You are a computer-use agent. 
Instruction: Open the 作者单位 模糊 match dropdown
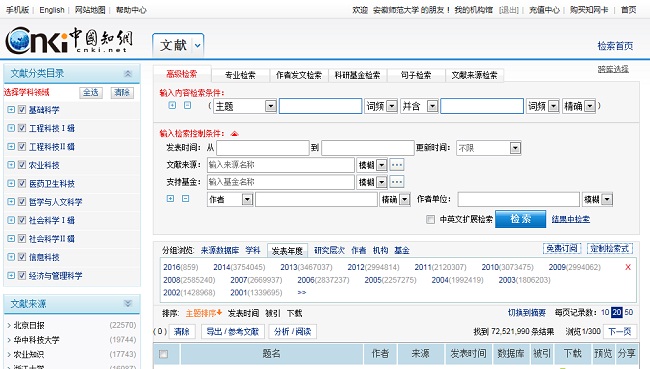pyautogui.click(x=597, y=199)
